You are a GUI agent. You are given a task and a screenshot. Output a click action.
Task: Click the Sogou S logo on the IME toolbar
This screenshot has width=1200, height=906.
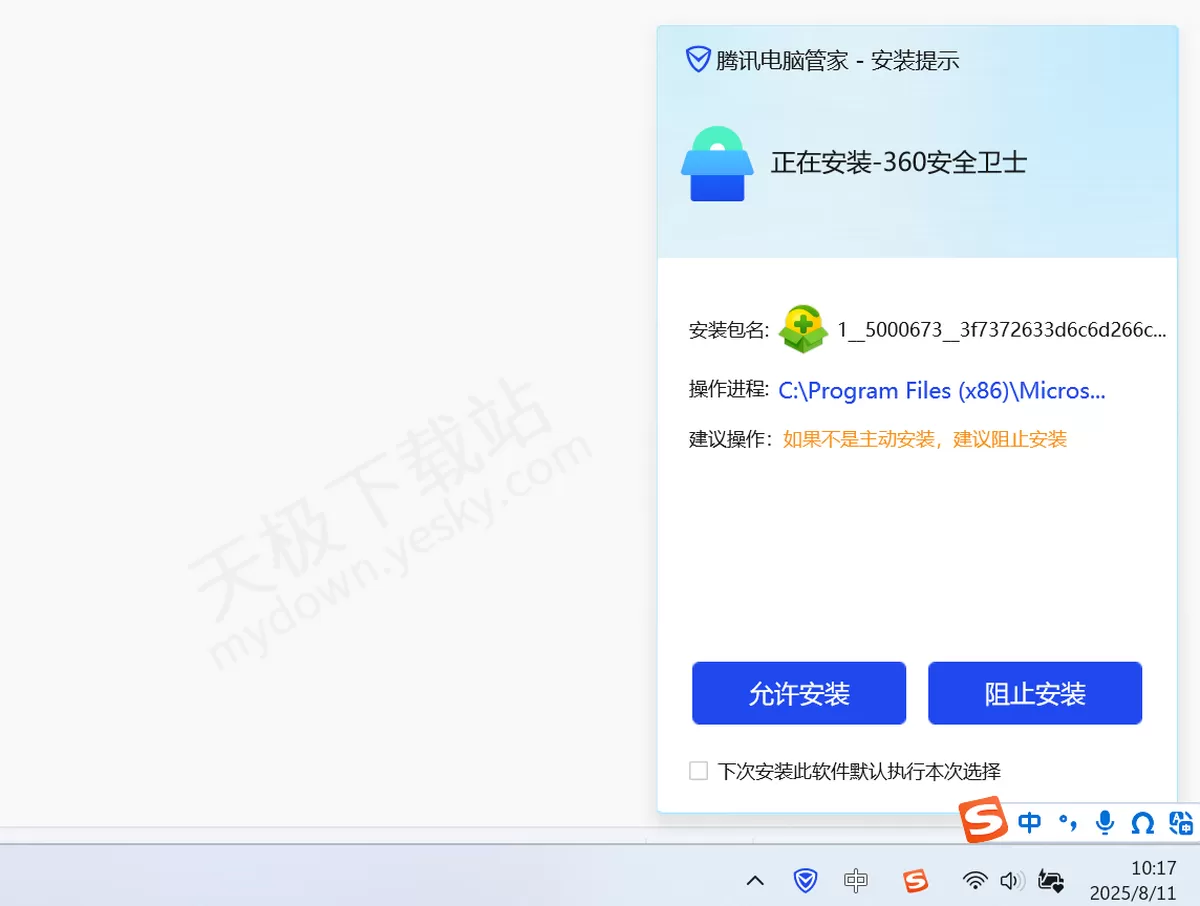[x=983, y=821]
